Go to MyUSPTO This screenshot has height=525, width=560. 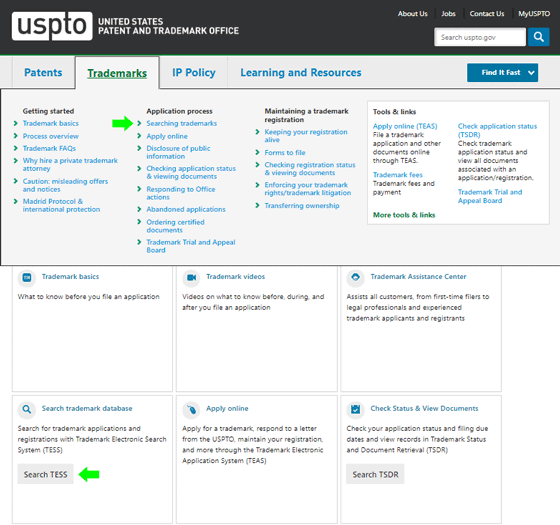[x=534, y=14]
